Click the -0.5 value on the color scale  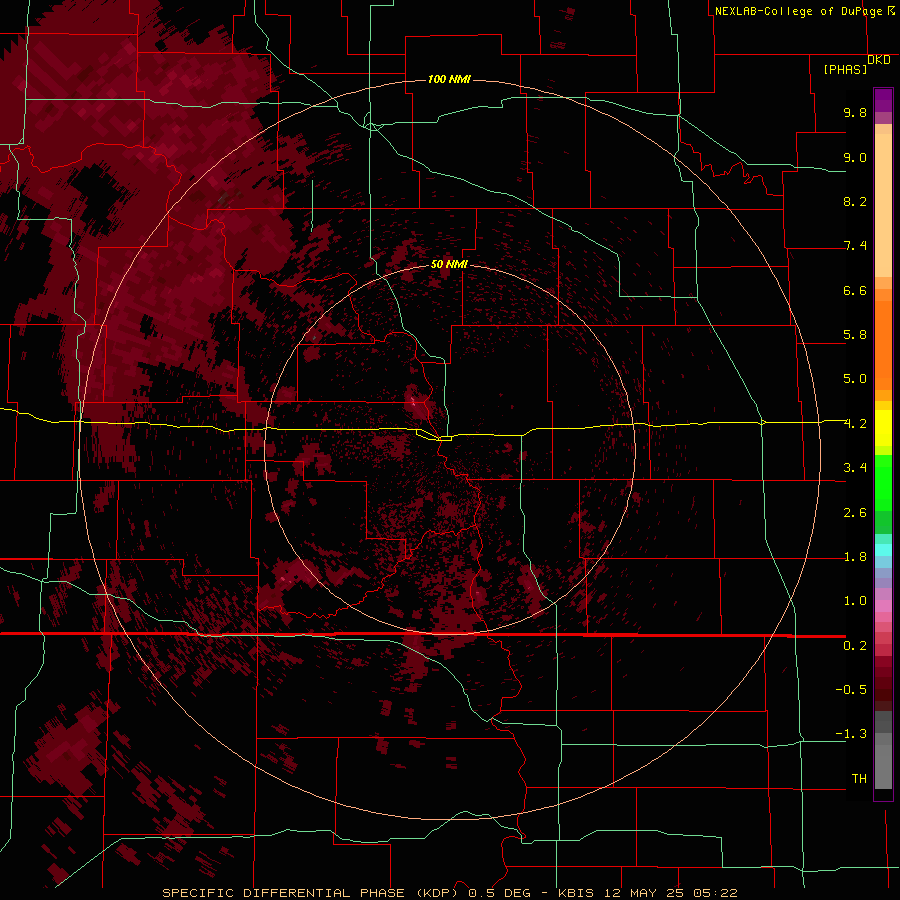point(851,690)
